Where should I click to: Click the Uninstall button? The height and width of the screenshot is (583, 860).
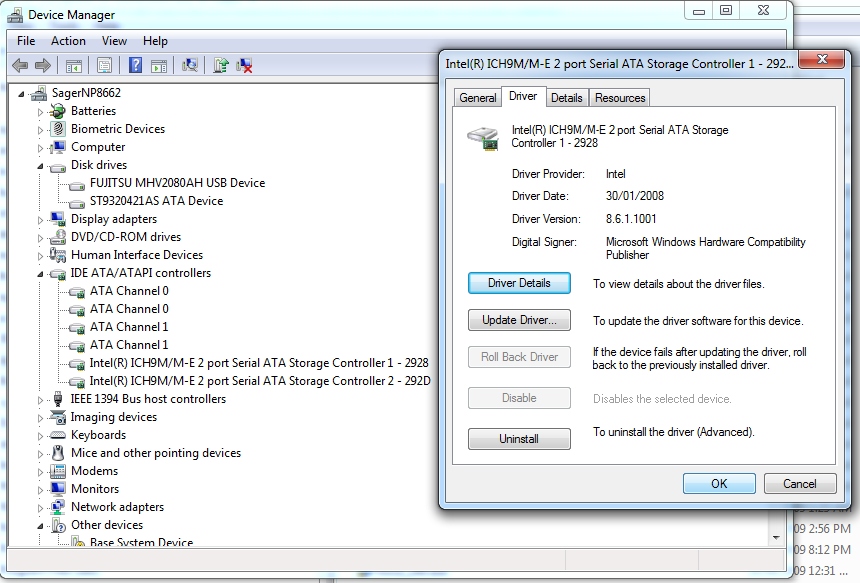[519, 439]
